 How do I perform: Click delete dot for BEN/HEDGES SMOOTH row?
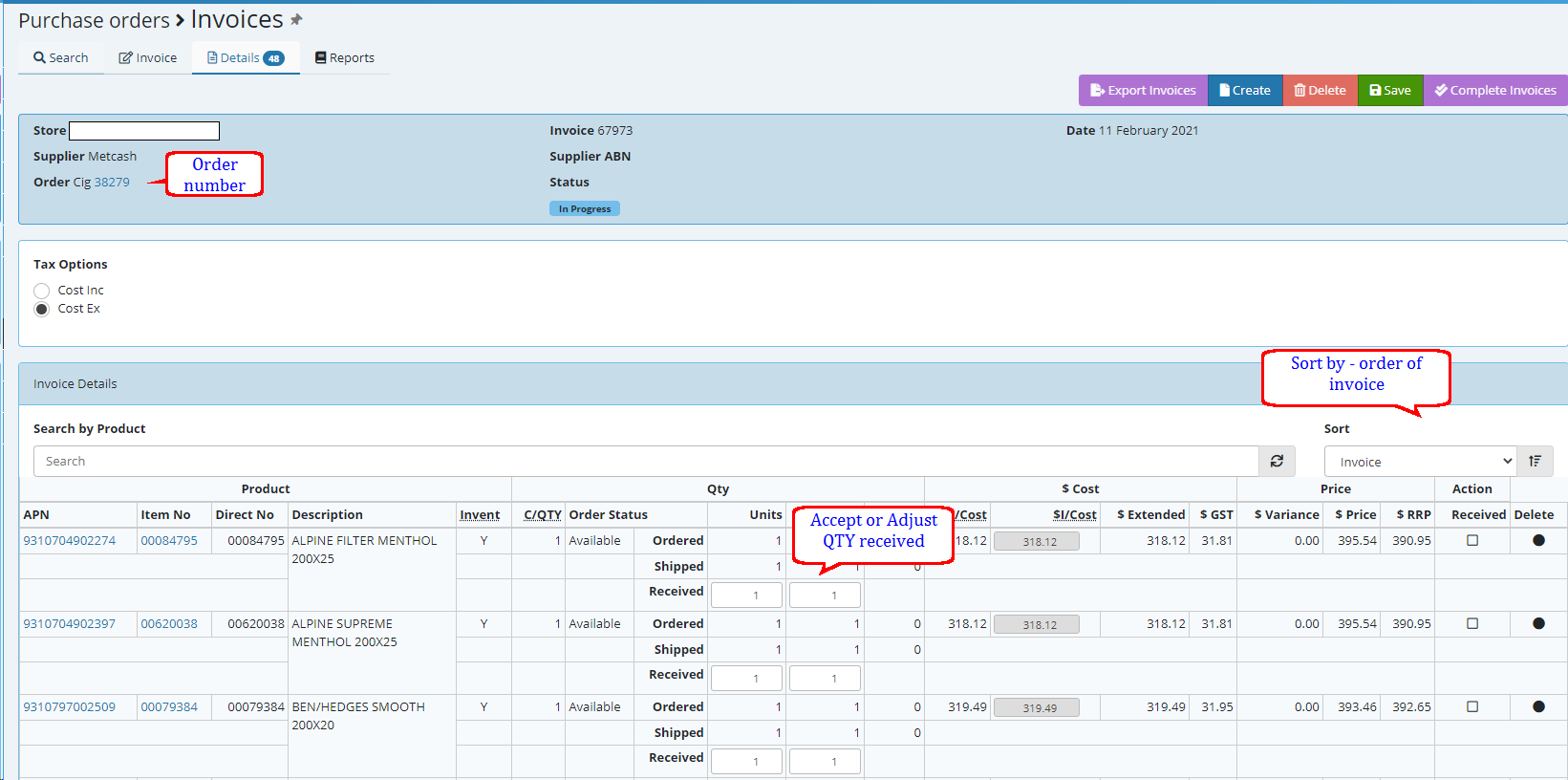pos(1538,706)
